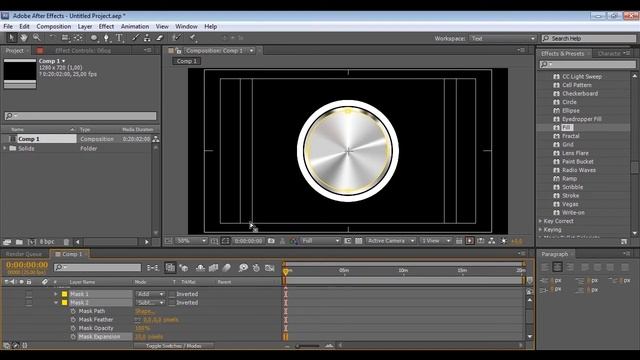Image resolution: width=640 pixels, height=360 pixels.
Task: Open the Layer menu
Action: 85,27
